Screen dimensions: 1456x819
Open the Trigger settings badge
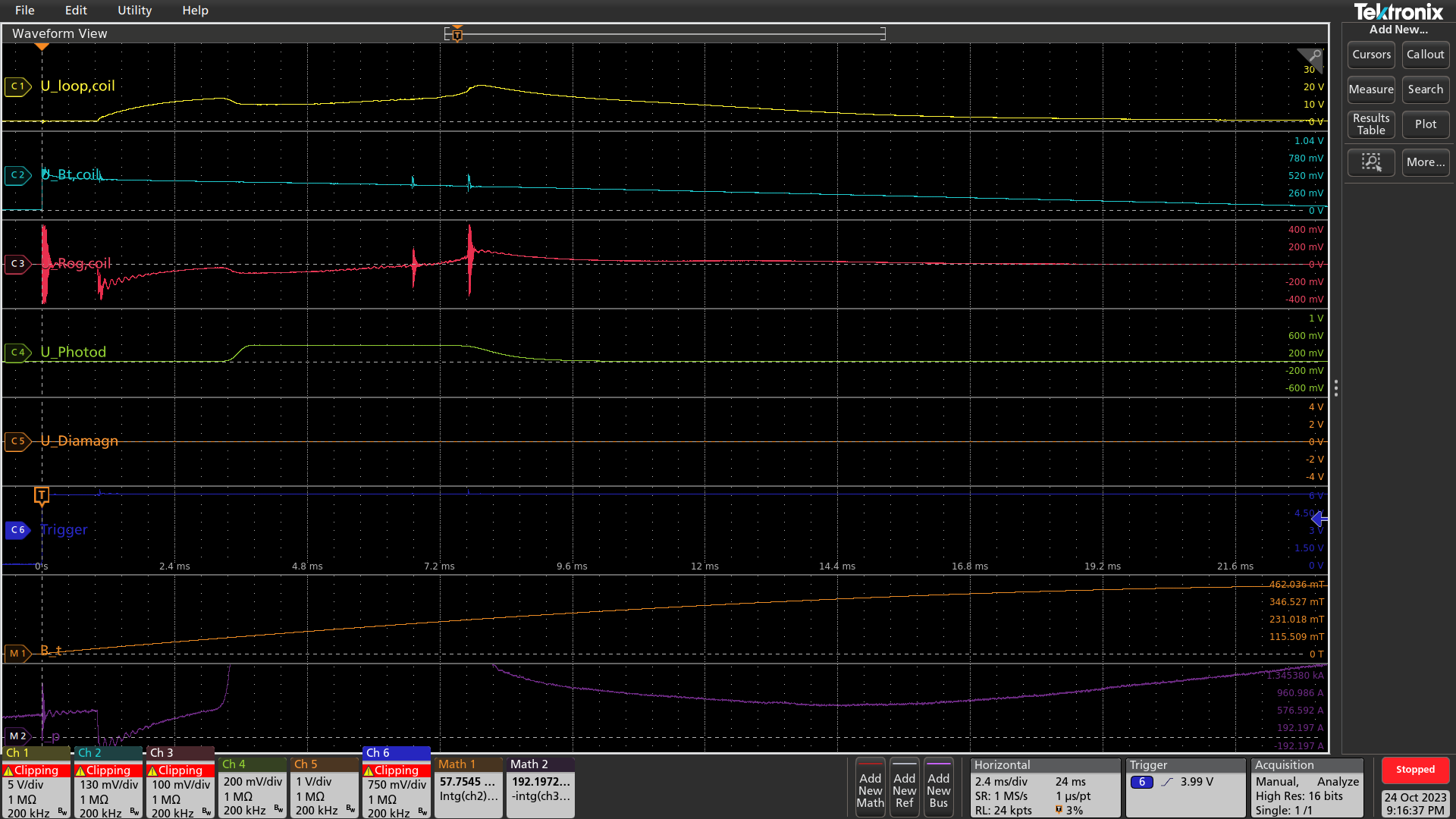[1185, 787]
